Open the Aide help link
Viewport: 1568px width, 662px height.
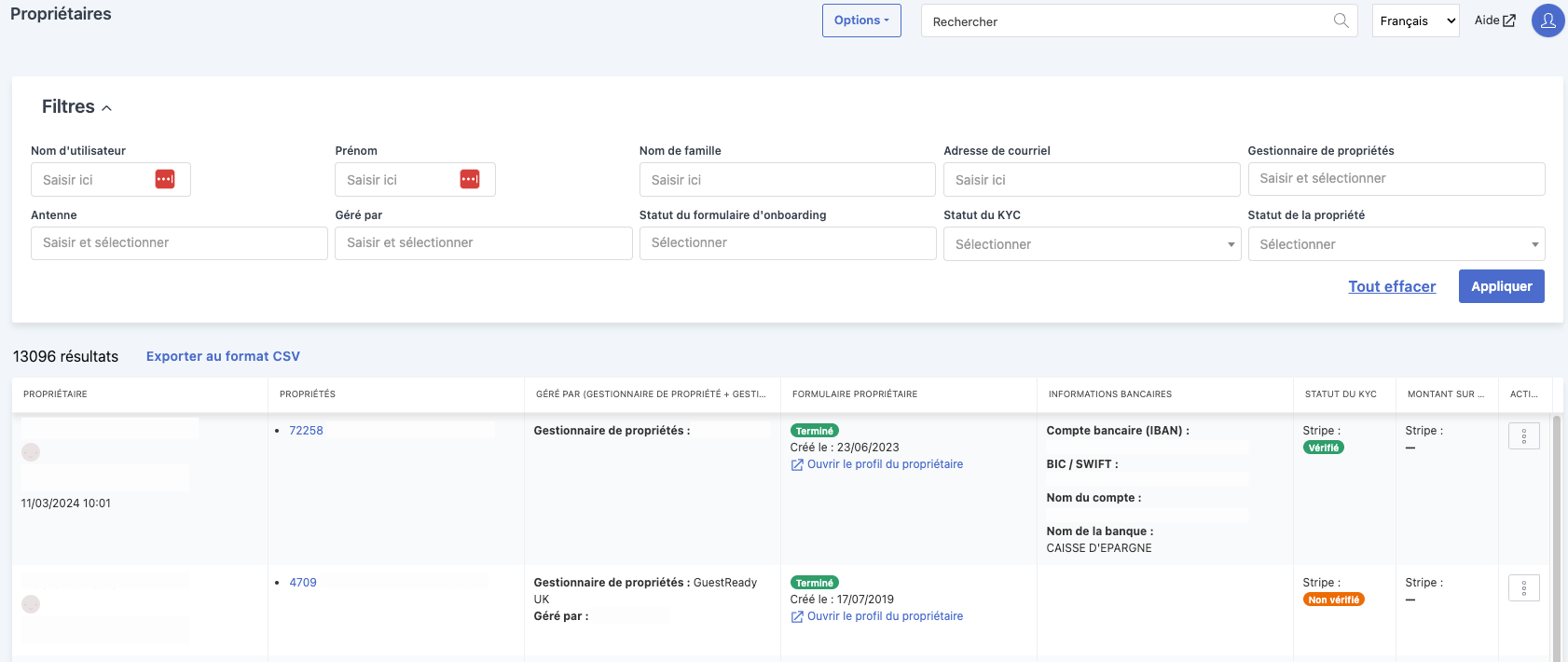tap(1494, 21)
